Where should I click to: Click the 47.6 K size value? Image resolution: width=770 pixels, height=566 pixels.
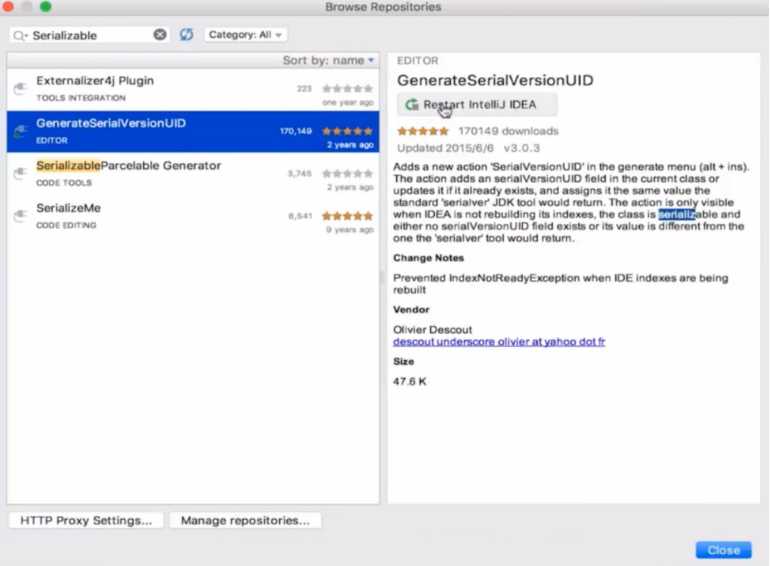410,381
